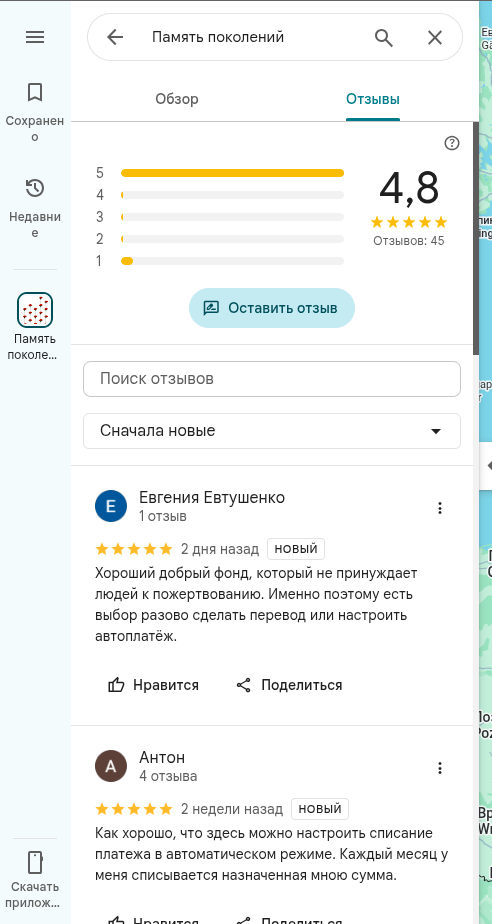
Task: Open Евгения Евтушенко profile avatar
Action: click(111, 506)
